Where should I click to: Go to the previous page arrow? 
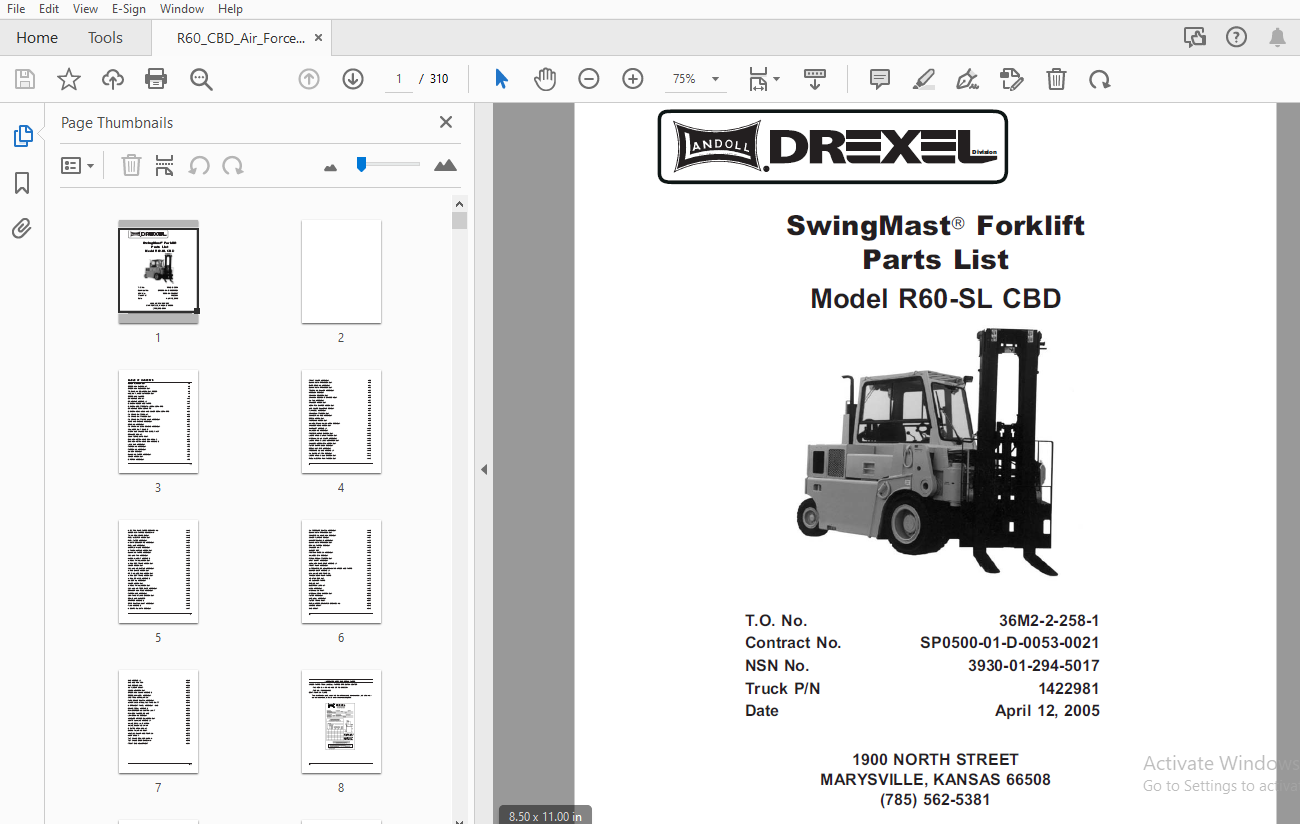click(309, 79)
